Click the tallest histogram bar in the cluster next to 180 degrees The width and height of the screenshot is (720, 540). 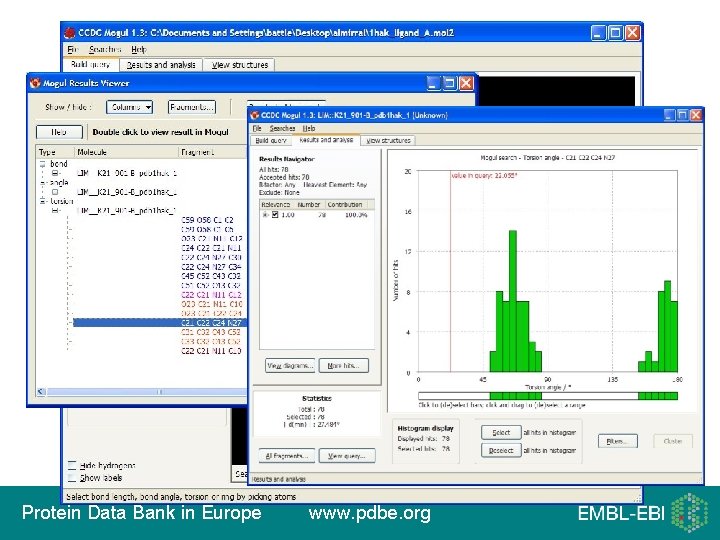coord(667,326)
